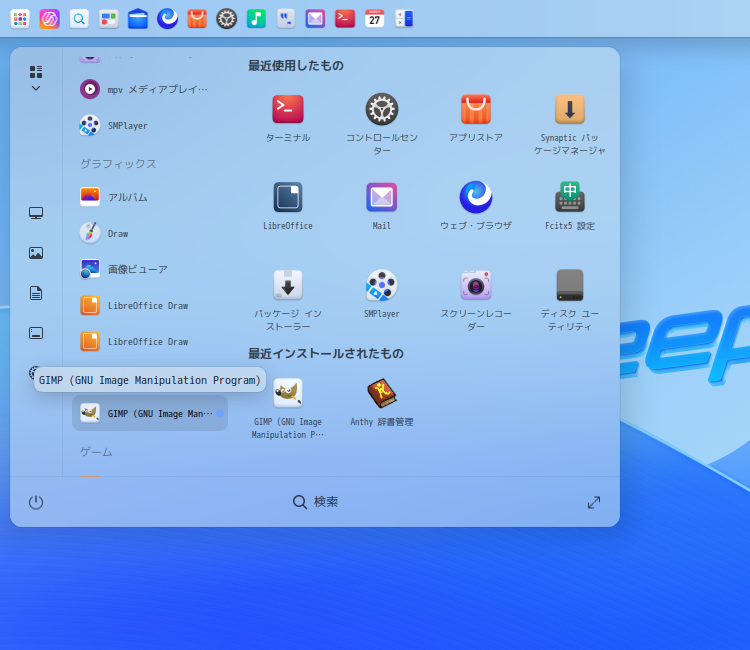Image resolution: width=750 pixels, height=650 pixels.
Task: Click the power button in the launcher
Action: tap(36, 502)
